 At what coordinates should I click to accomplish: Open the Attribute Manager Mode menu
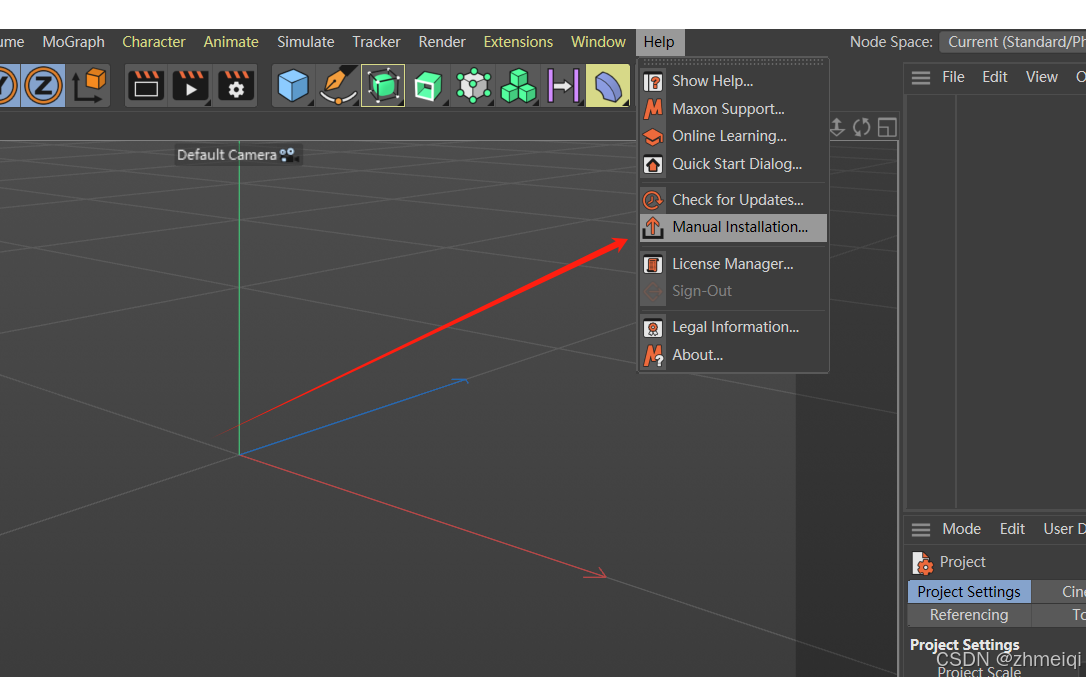pos(961,529)
